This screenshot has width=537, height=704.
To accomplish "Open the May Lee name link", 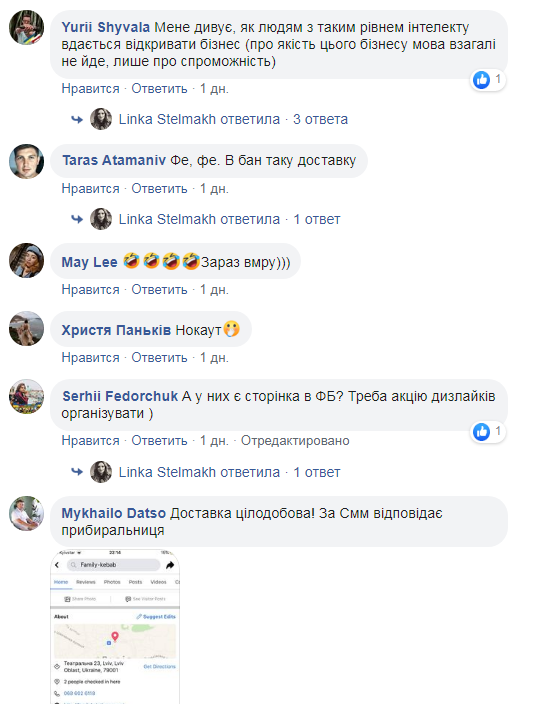I will 89,262.
